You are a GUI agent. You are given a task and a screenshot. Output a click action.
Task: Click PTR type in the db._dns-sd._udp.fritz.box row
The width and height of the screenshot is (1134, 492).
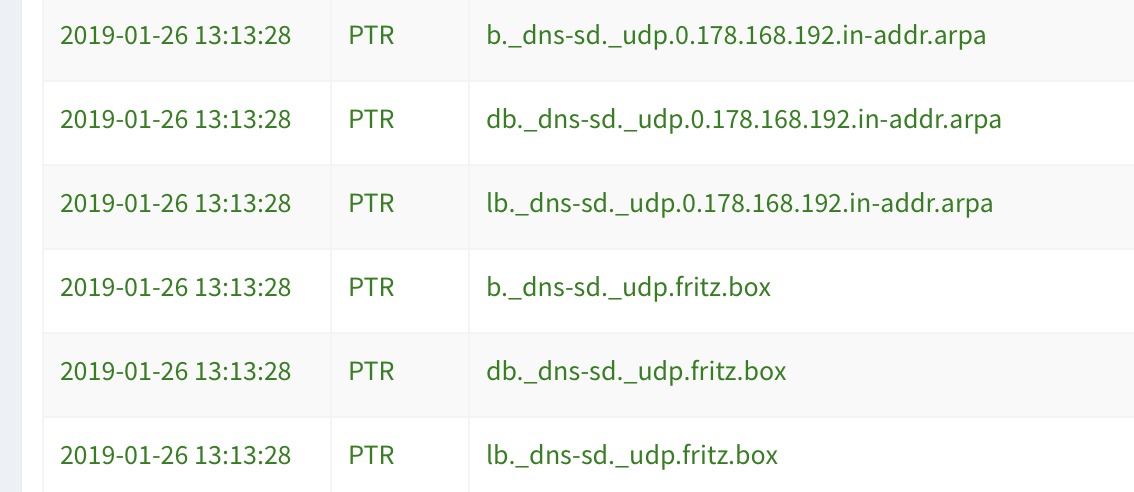pyautogui.click(x=372, y=372)
